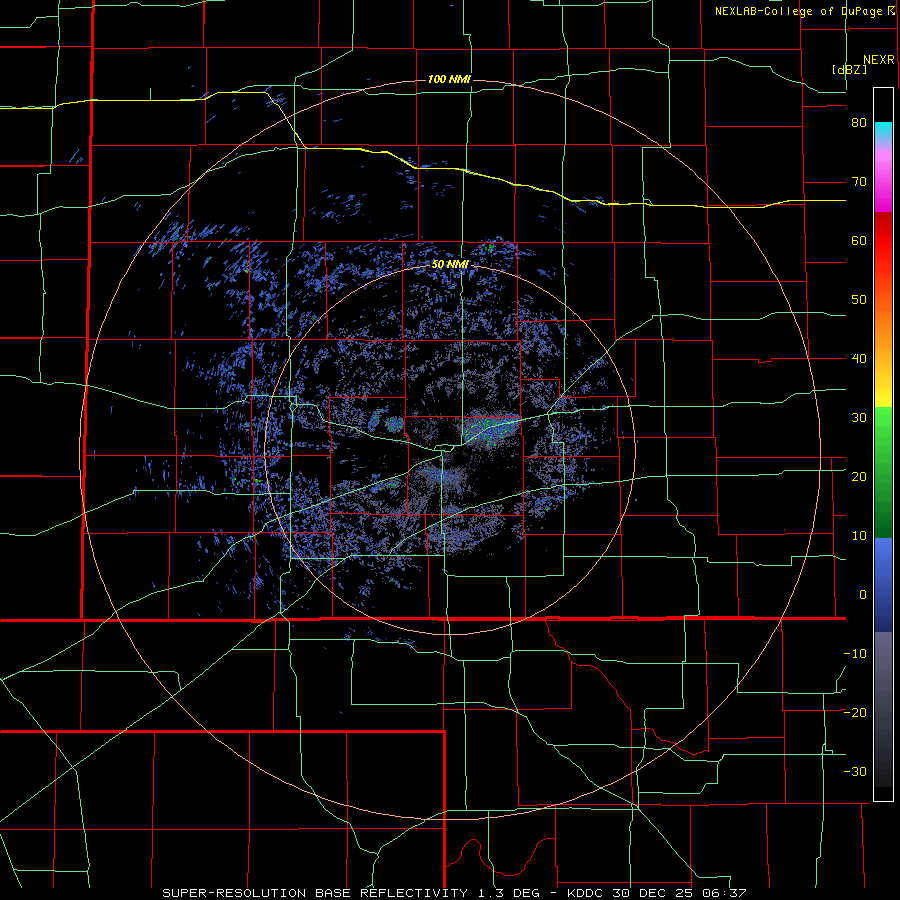
Task: Click the 60 value on the dBZ scale
Action: coord(859,240)
